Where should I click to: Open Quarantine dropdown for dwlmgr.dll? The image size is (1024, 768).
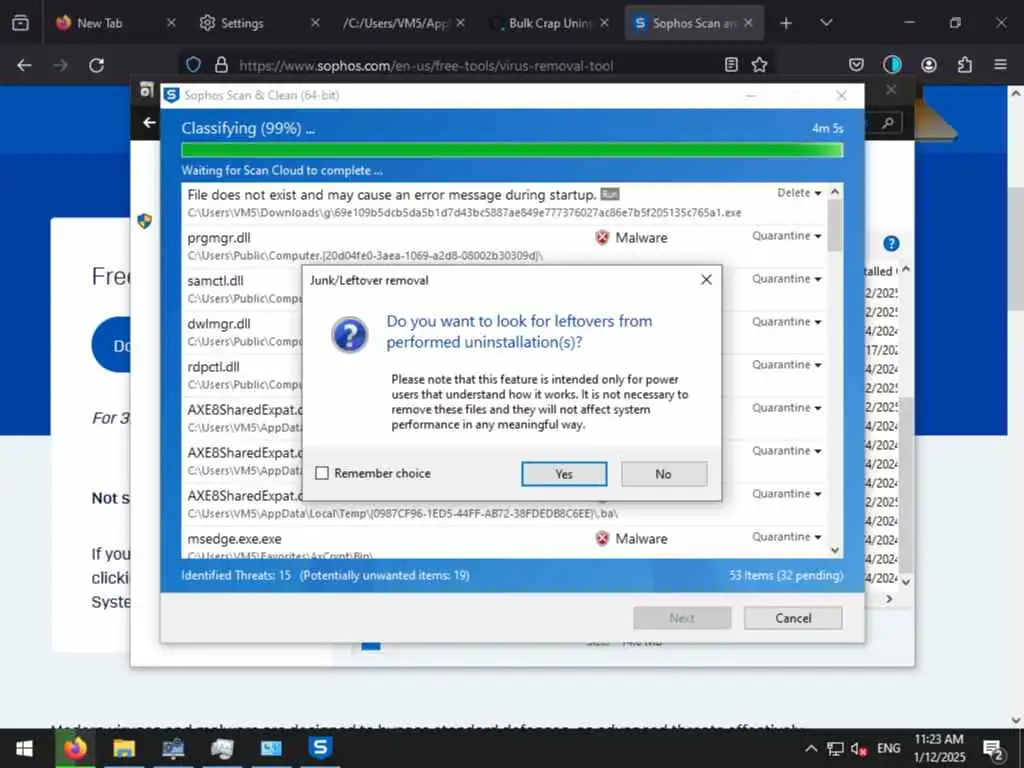coord(786,322)
